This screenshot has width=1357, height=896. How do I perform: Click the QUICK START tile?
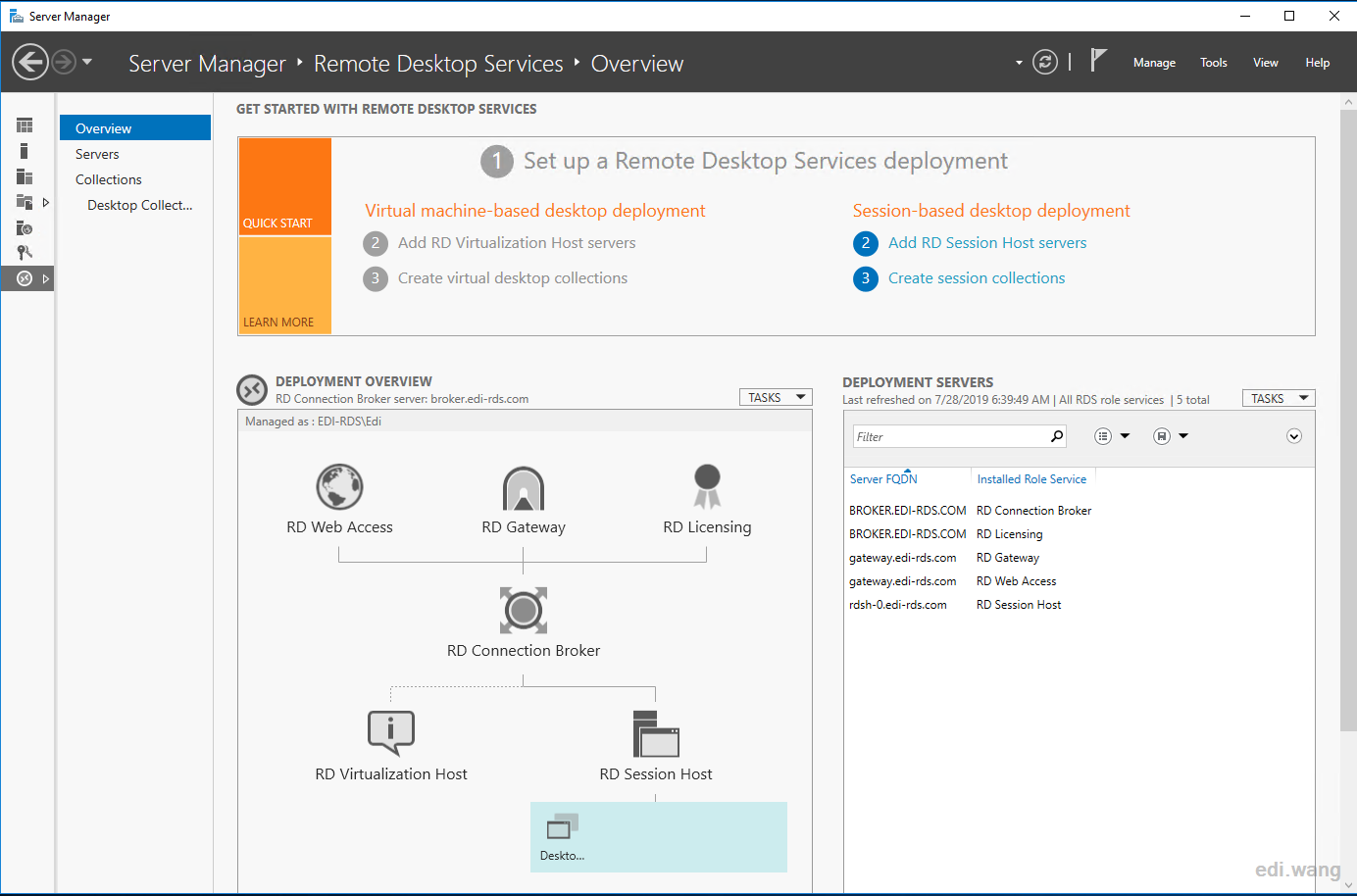click(x=285, y=186)
